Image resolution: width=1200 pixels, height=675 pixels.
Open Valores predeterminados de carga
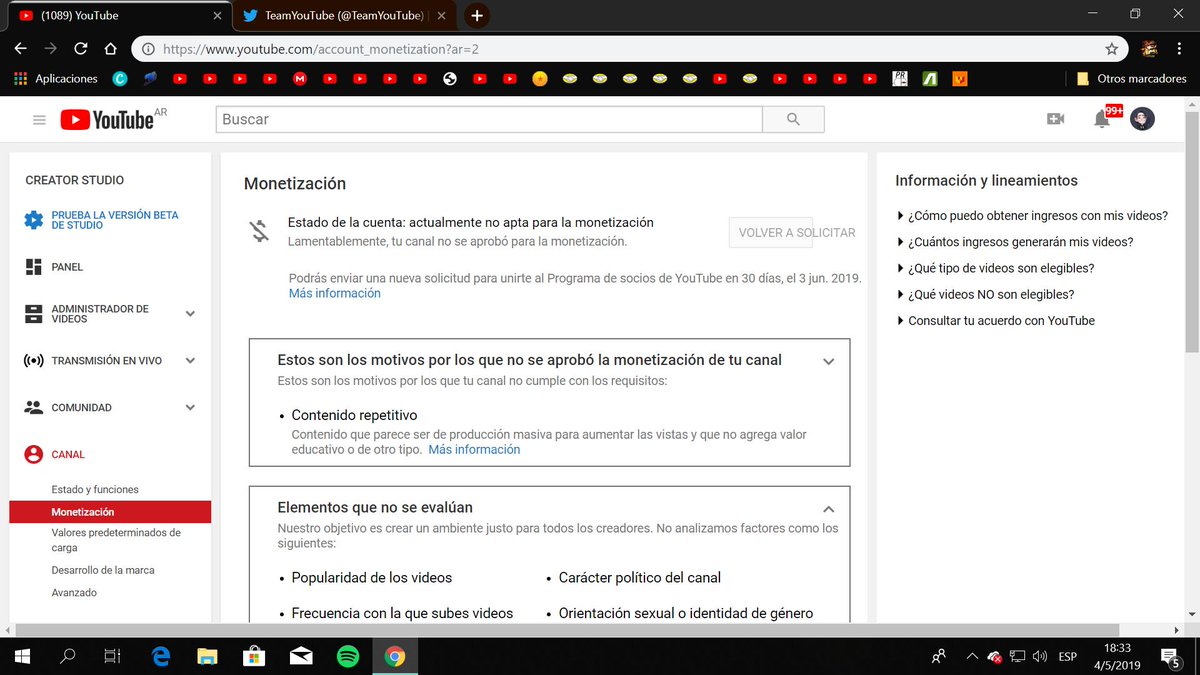click(116, 540)
